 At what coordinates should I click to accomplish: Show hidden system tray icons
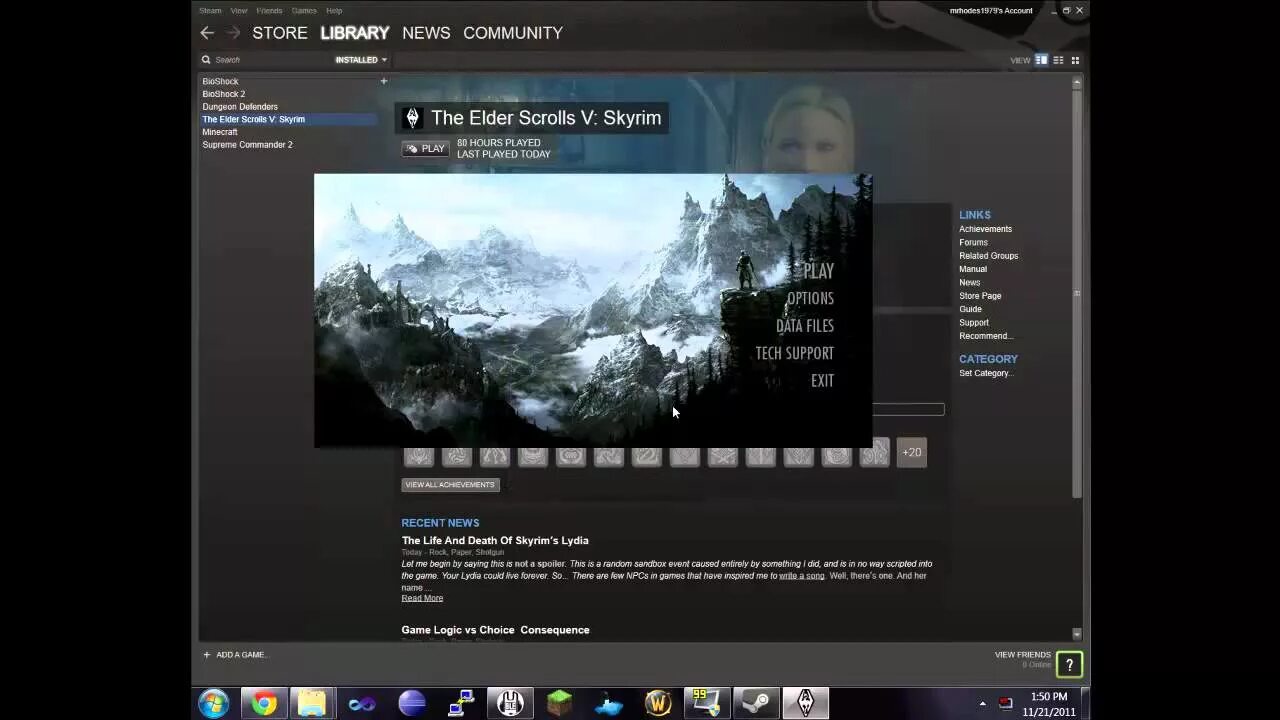982,704
